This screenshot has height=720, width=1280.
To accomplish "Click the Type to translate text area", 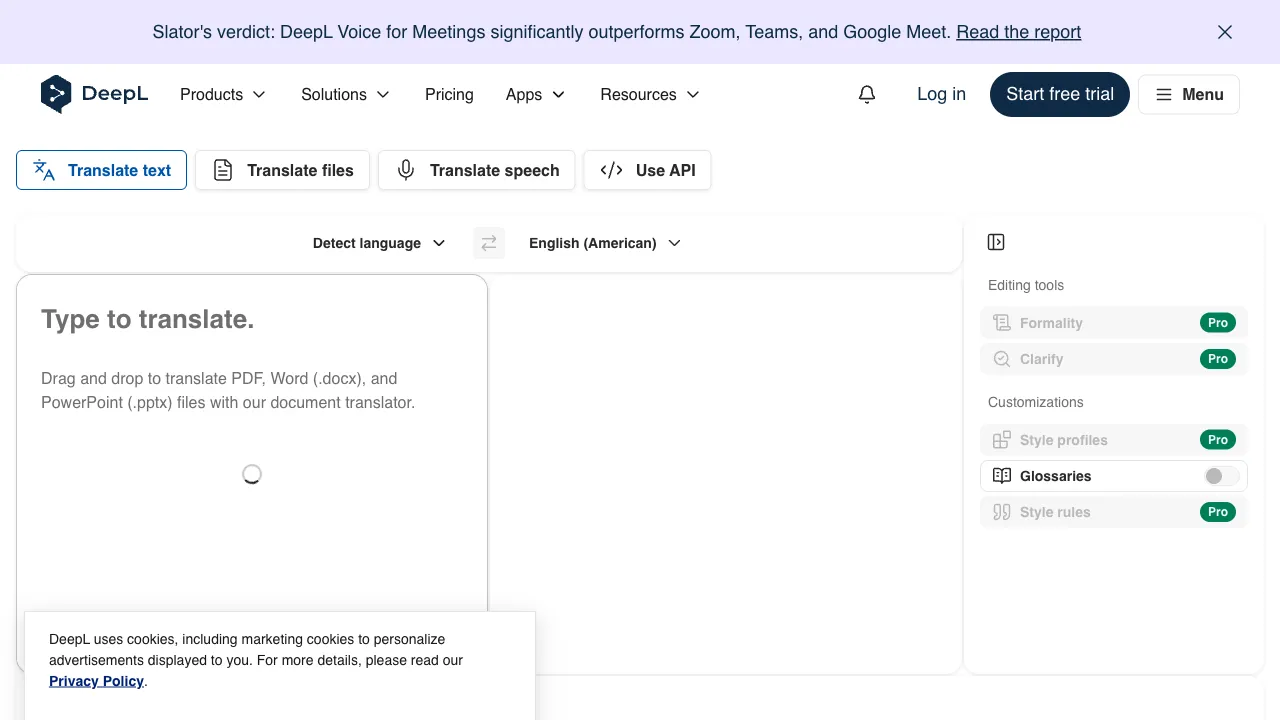I will [252, 472].
